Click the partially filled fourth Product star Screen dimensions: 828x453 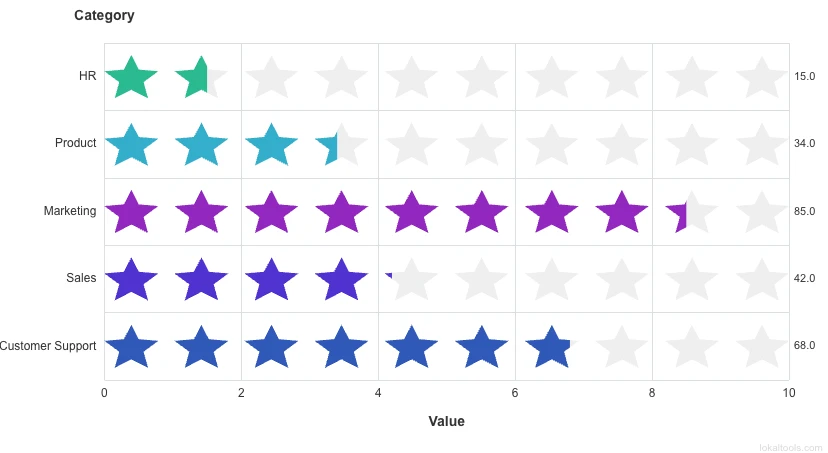coord(332,146)
